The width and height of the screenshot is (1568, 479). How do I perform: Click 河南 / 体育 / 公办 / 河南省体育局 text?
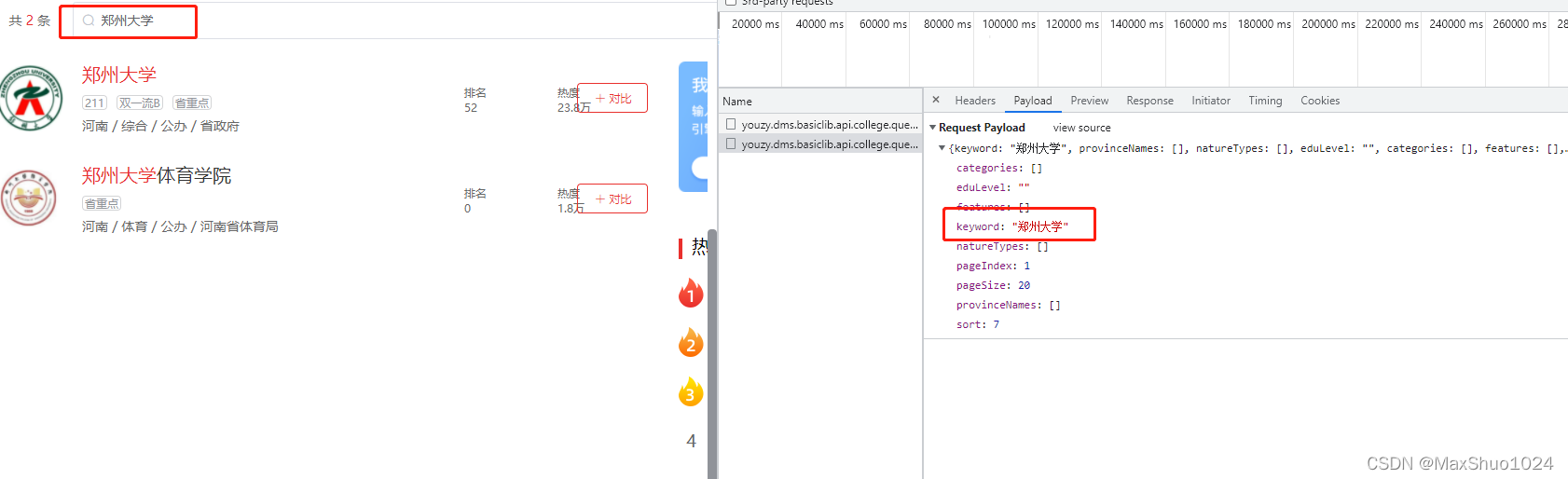pos(180,226)
